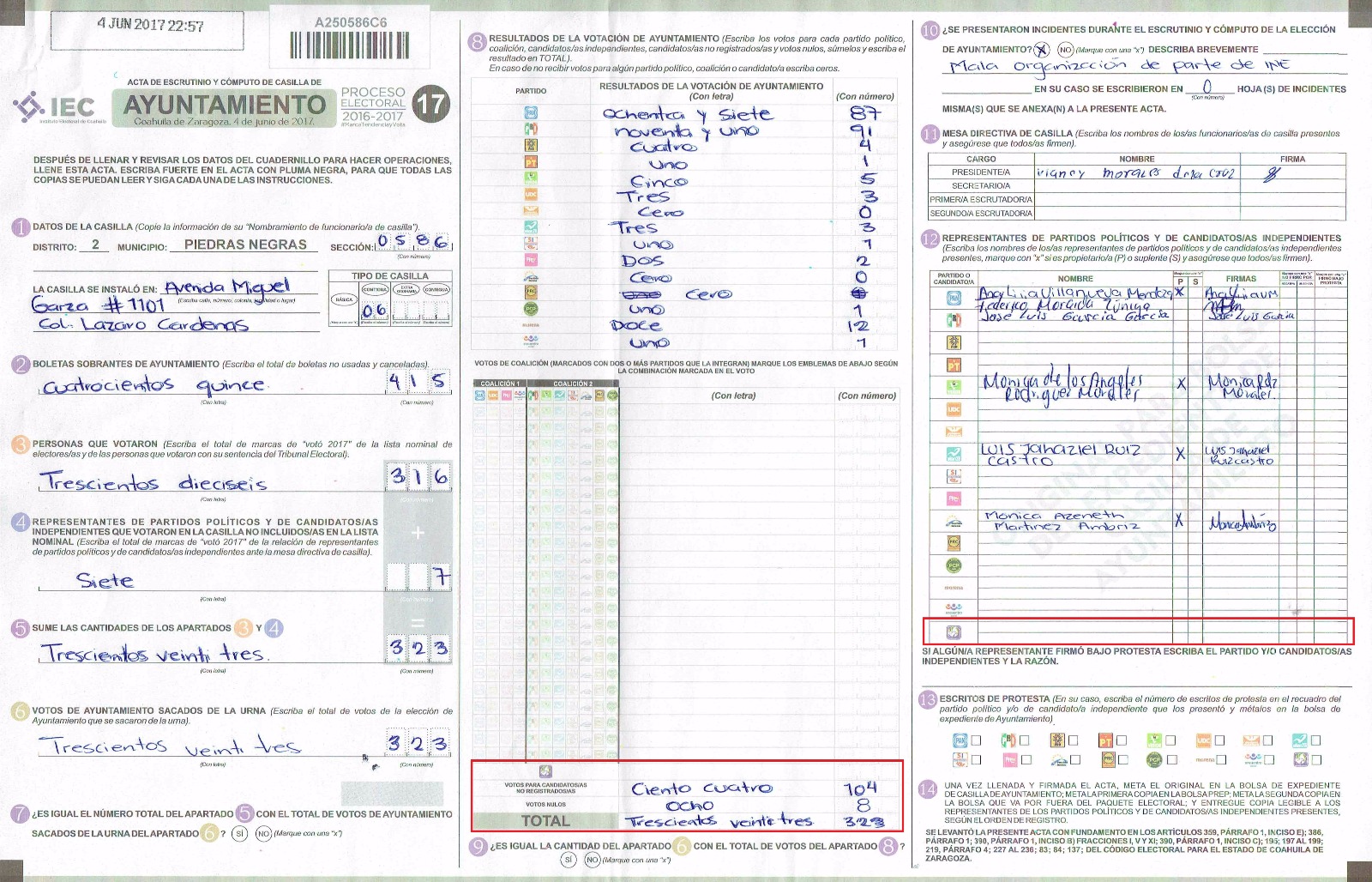Select the COALICIÓN 1 column header
Image resolution: width=1372 pixels, height=882 pixels.
(500, 384)
